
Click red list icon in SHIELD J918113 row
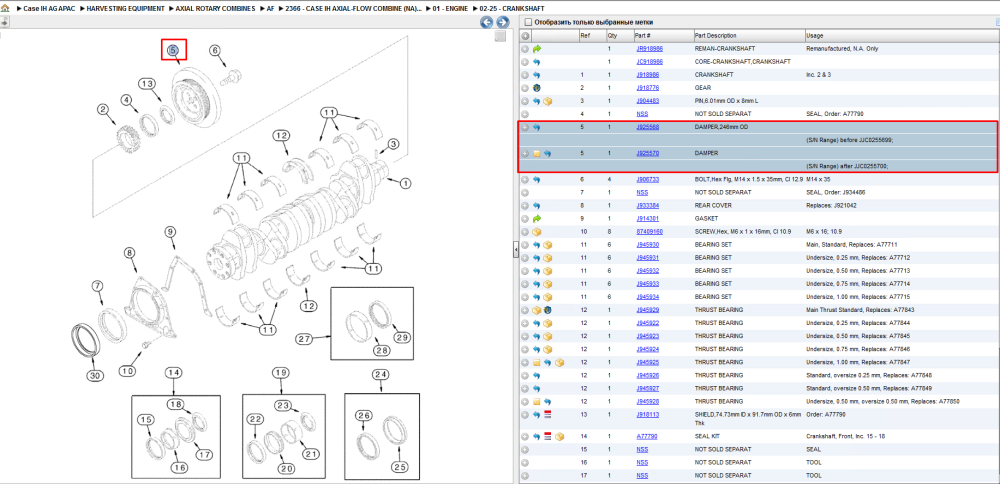pos(548,415)
